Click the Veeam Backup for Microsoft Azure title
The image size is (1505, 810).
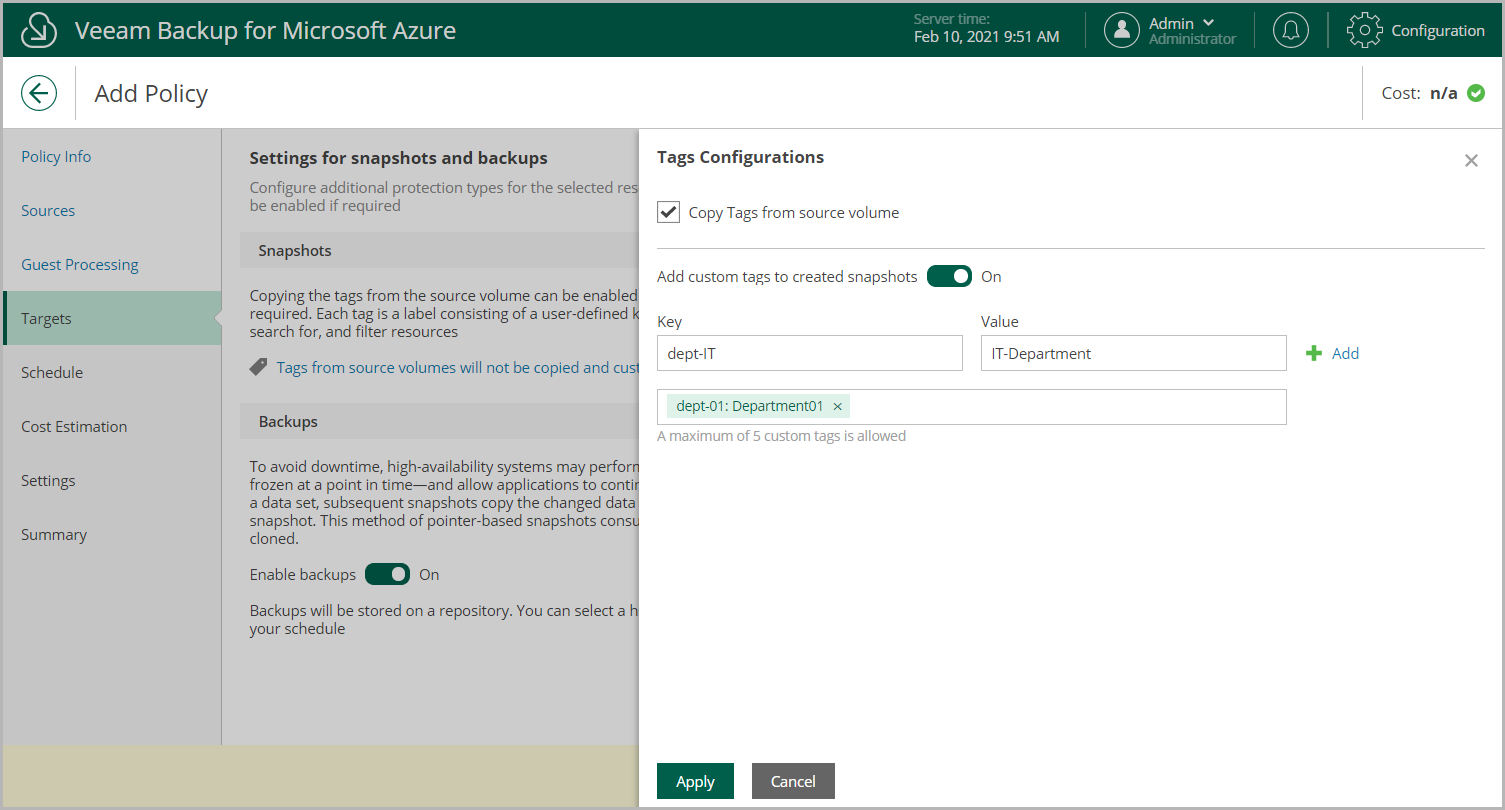tap(265, 30)
